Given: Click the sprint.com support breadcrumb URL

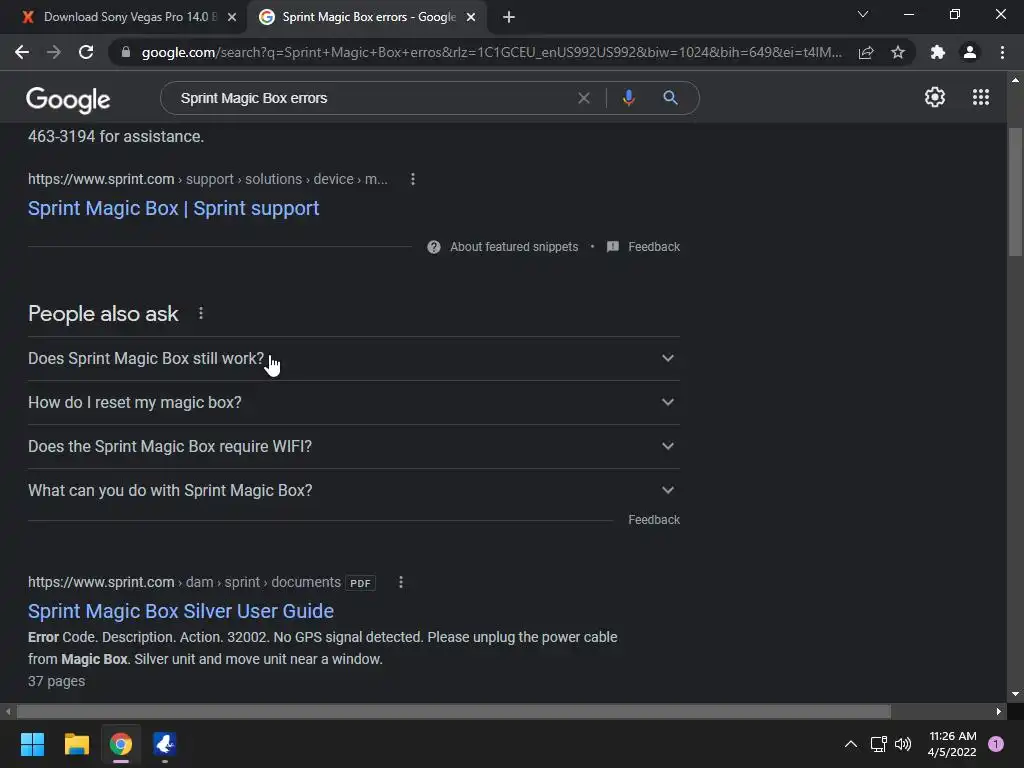Looking at the screenshot, I should (x=208, y=179).
